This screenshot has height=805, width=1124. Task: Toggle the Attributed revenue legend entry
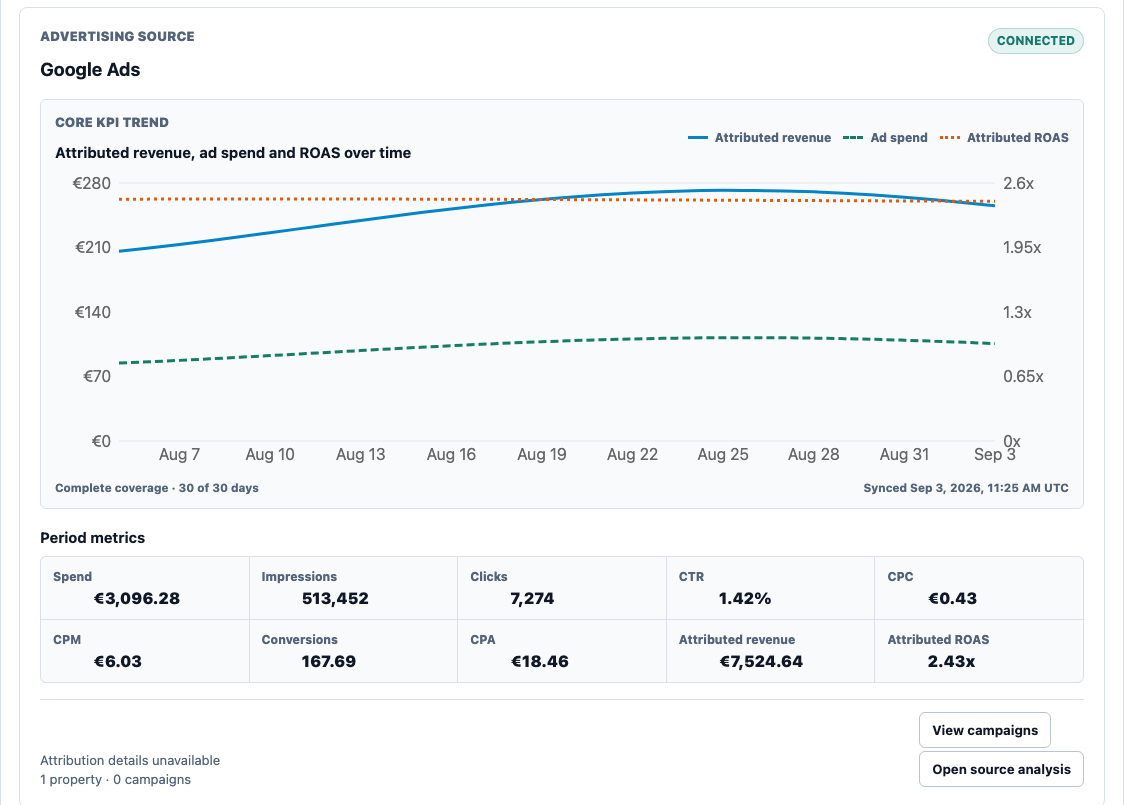(x=759, y=138)
